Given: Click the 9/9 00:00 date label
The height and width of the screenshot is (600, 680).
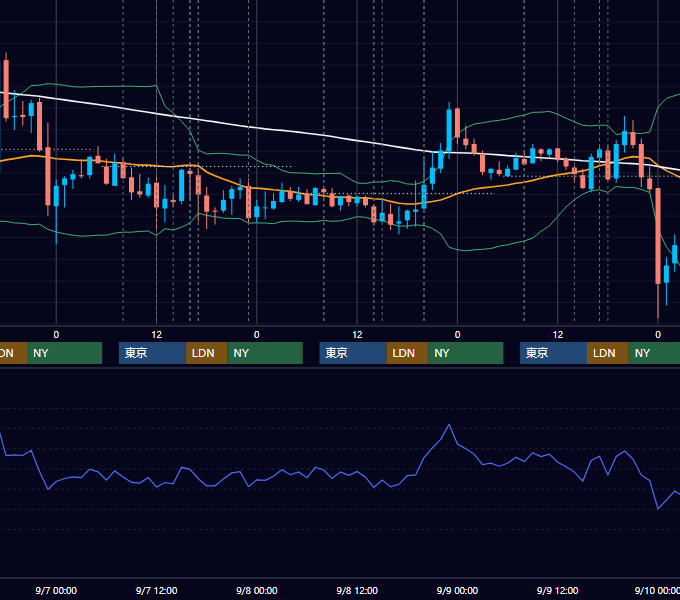Looking at the screenshot, I should pos(457,590).
